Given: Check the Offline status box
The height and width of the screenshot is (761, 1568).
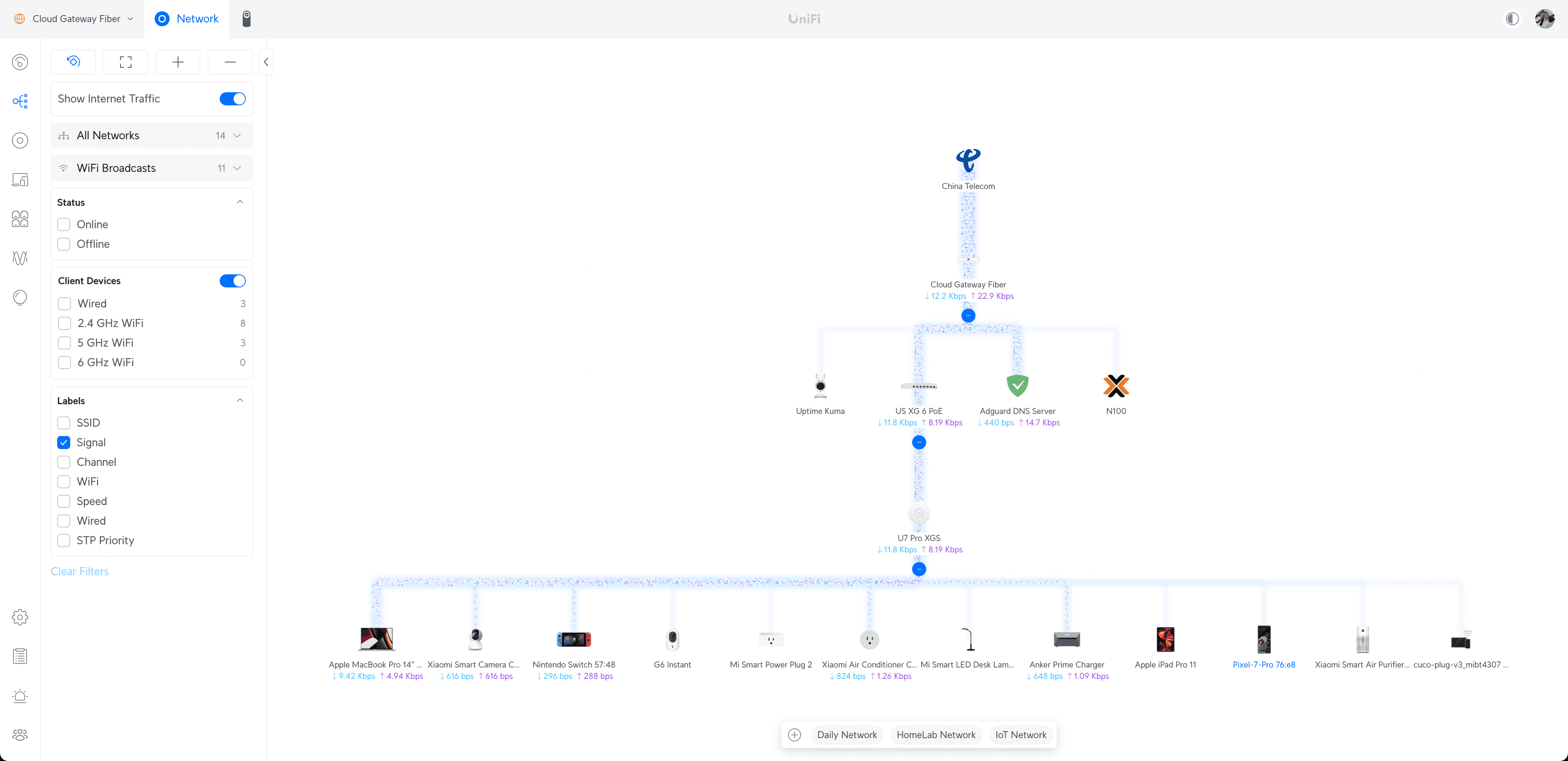Looking at the screenshot, I should (64, 244).
